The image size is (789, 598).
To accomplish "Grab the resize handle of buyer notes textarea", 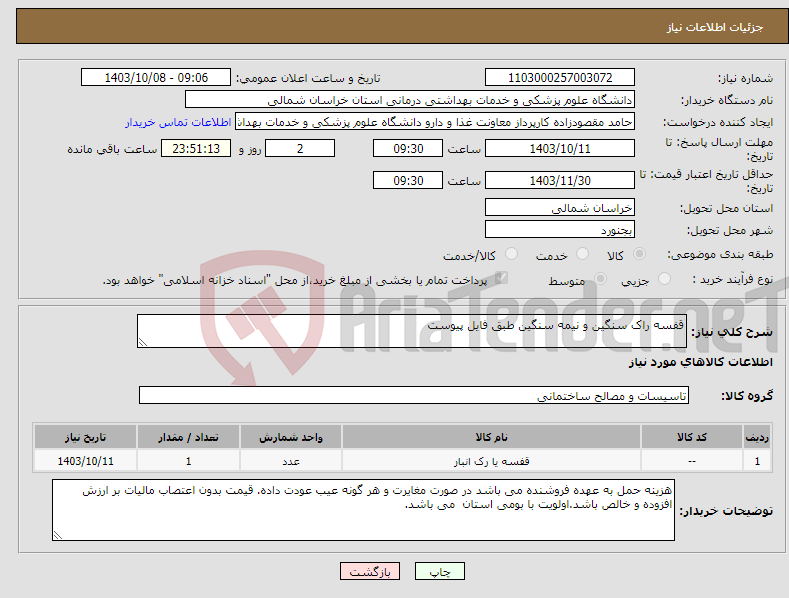I will 58,535.
